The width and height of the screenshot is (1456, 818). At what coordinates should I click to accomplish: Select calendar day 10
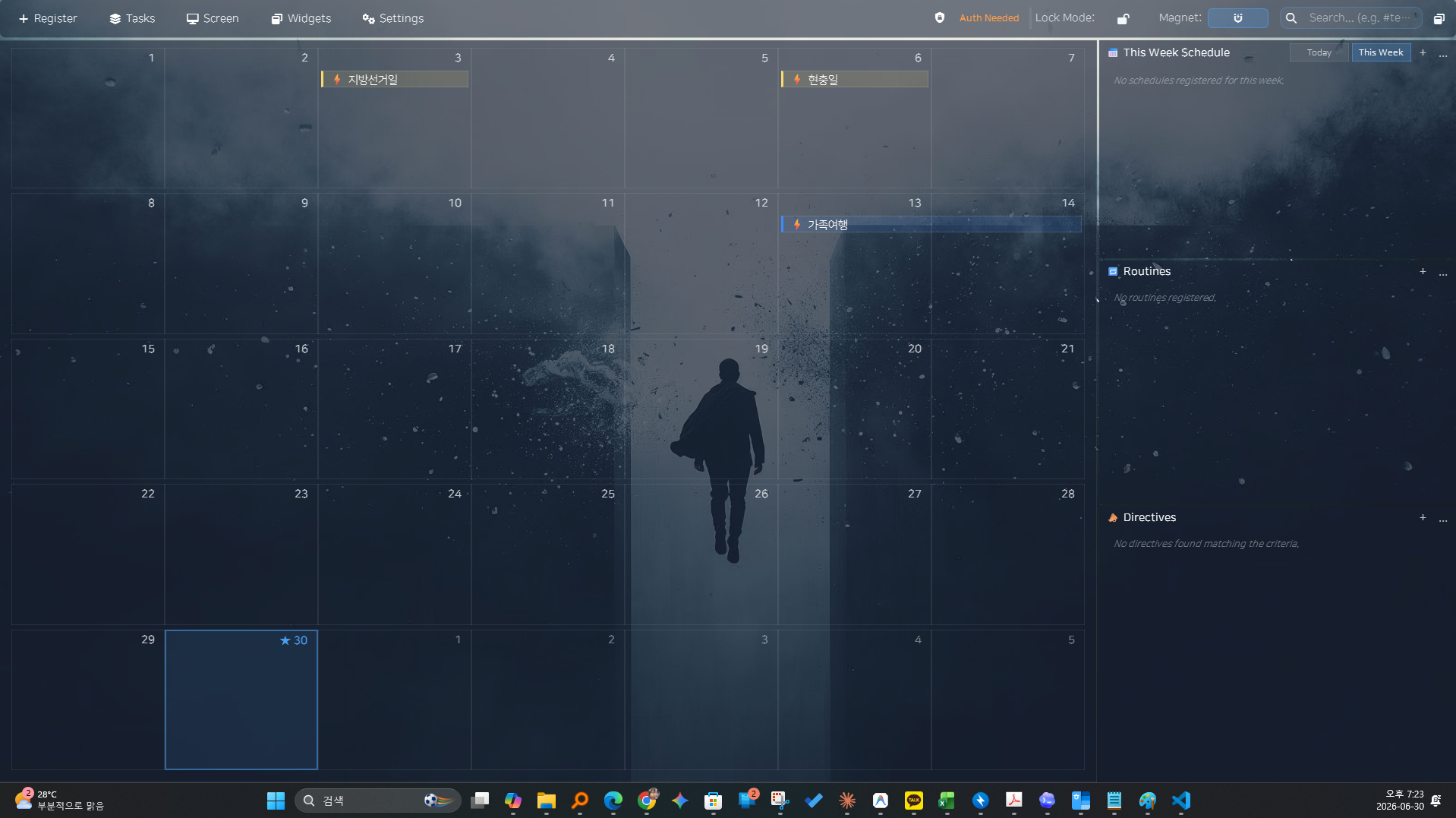click(x=395, y=264)
